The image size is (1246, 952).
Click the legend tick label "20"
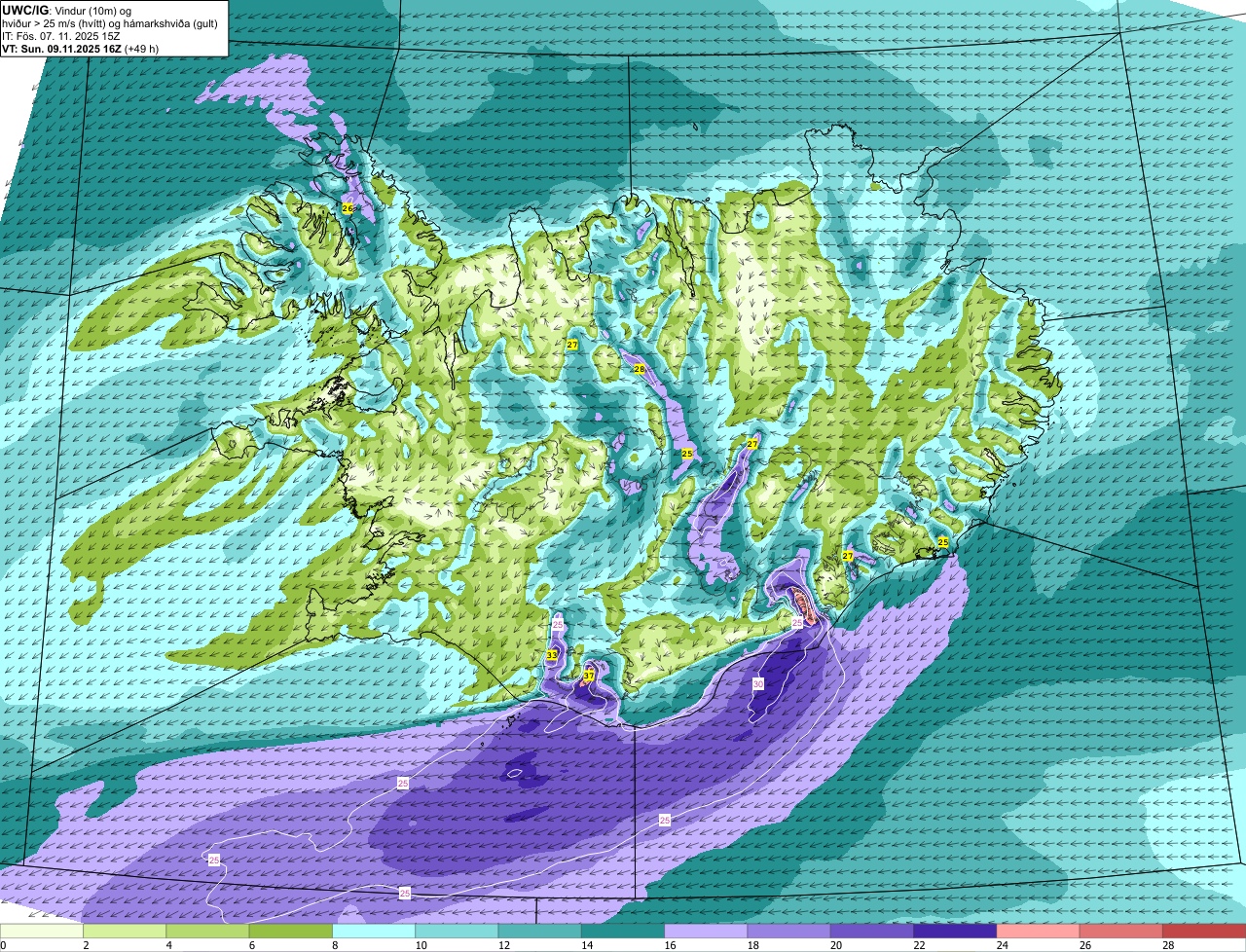834,945
